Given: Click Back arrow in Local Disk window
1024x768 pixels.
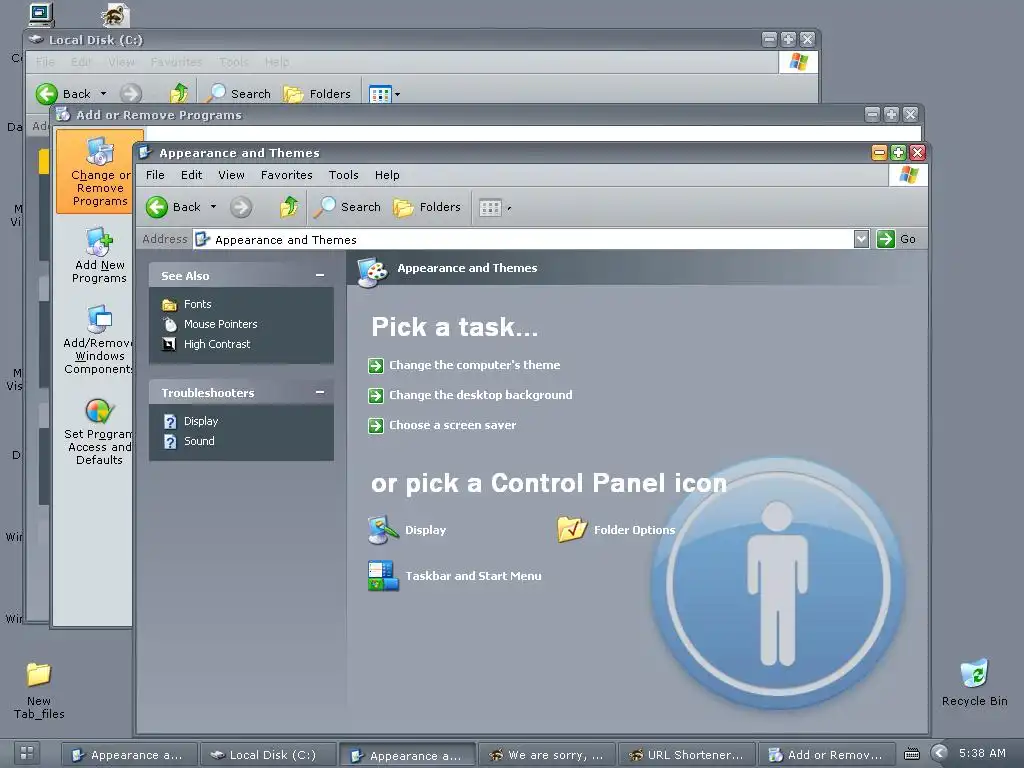Looking at the screenshot, I should click(46, 94).
